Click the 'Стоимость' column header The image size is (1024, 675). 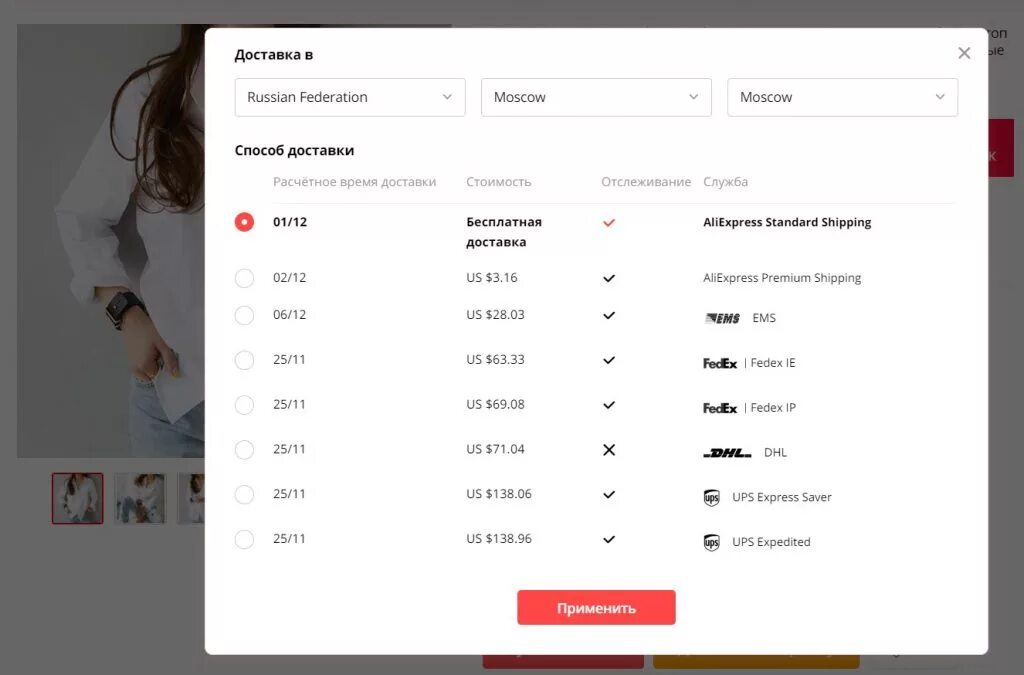pyautogui.click(x=499, y=182)
